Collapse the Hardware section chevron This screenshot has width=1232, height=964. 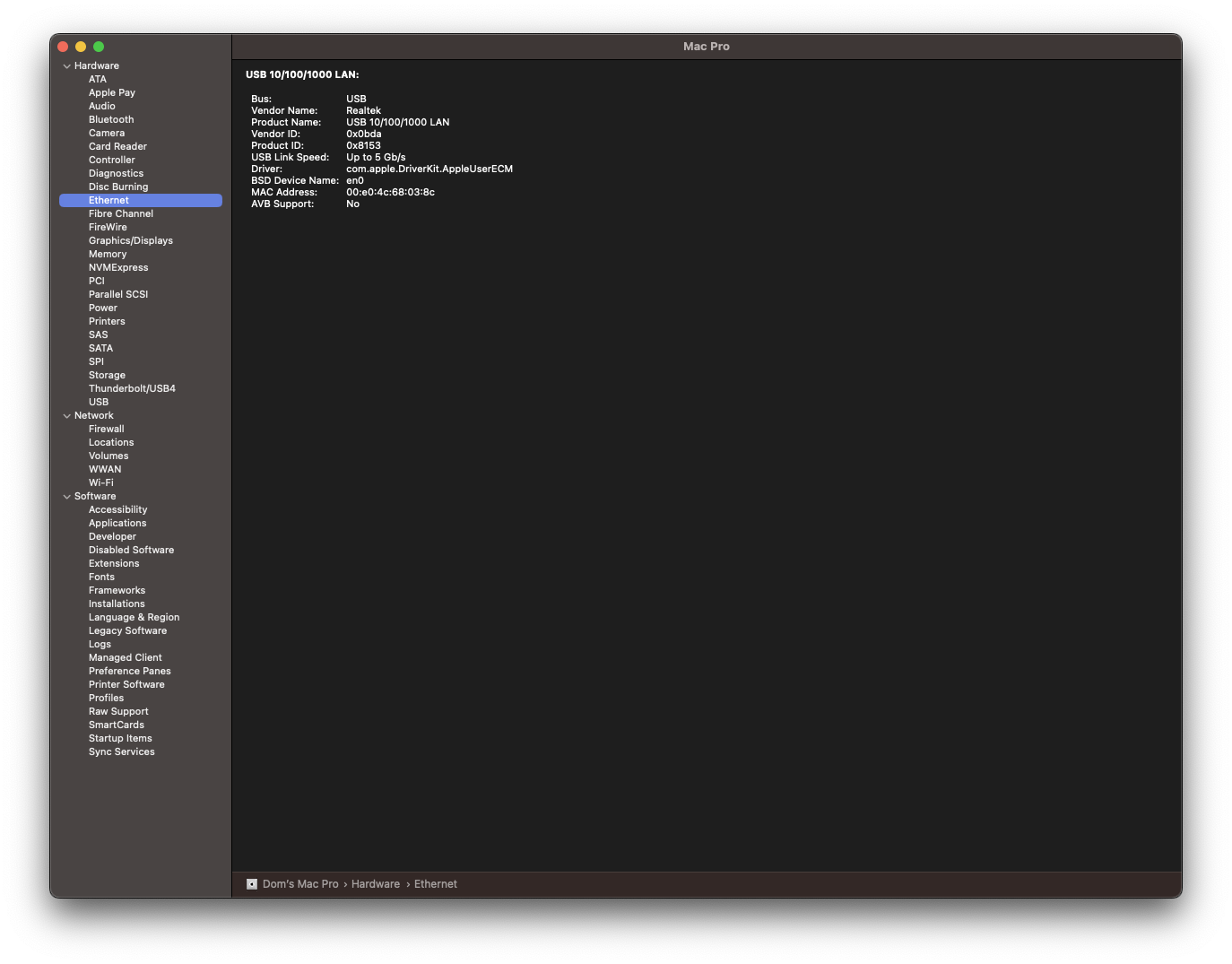click(66, 66)
